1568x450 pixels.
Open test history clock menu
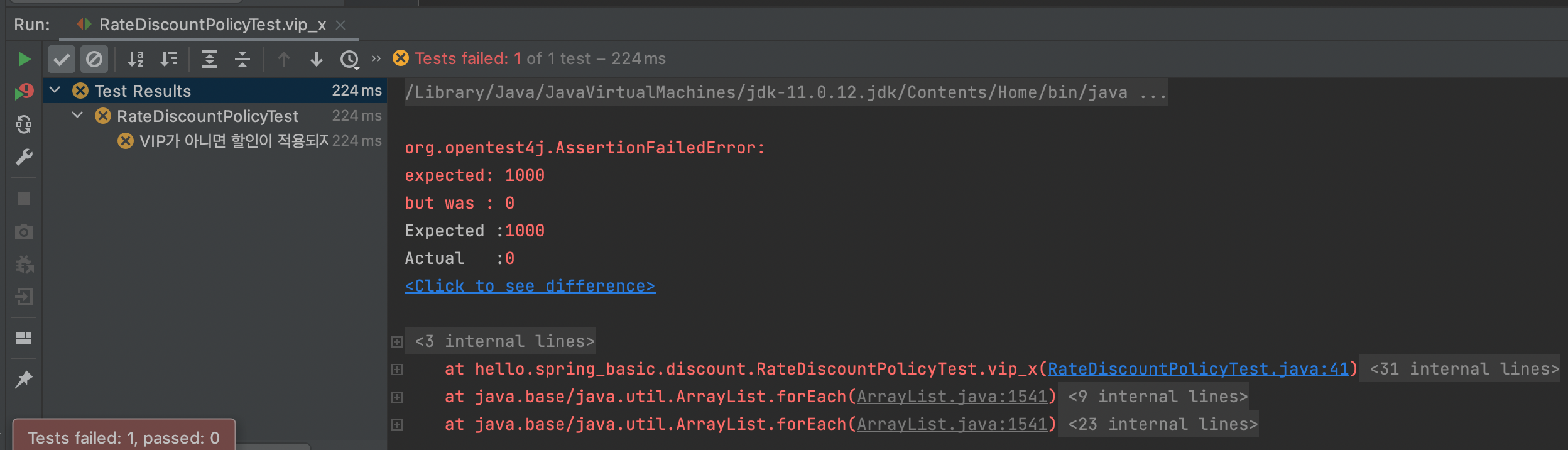(349, 59)
